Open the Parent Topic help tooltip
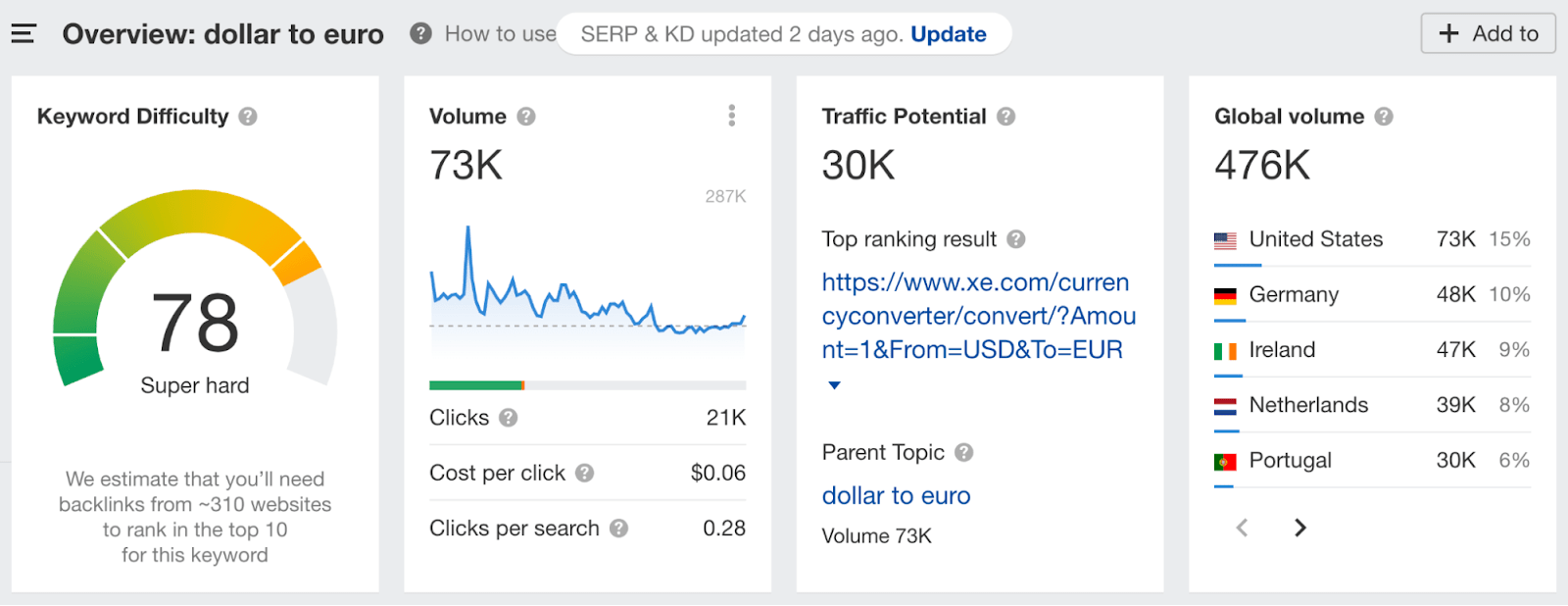The width and height of the screenshot is (1568, 606). coord(965,452)
